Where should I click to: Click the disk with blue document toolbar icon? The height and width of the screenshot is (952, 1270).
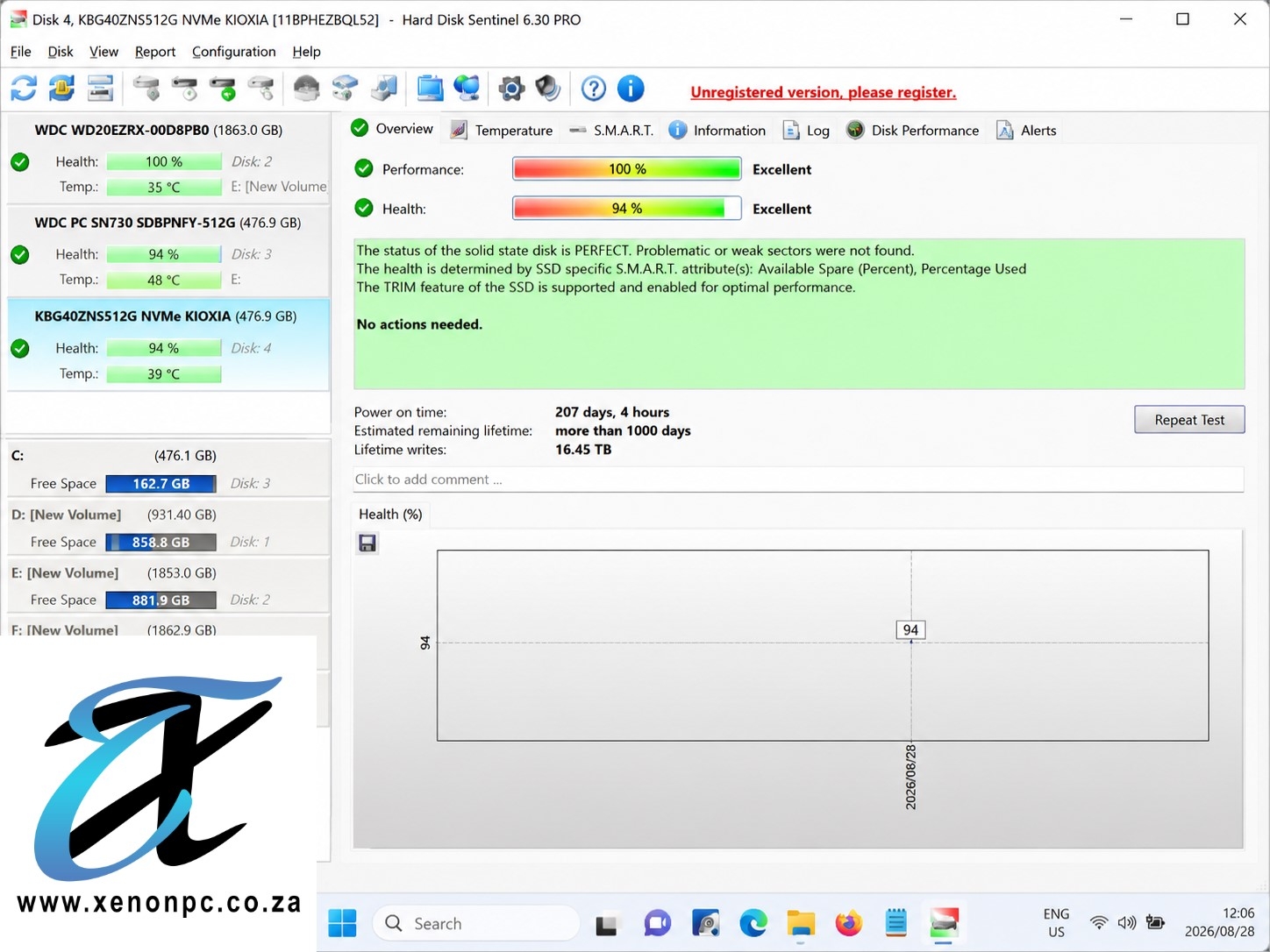(x=384, y=89)
